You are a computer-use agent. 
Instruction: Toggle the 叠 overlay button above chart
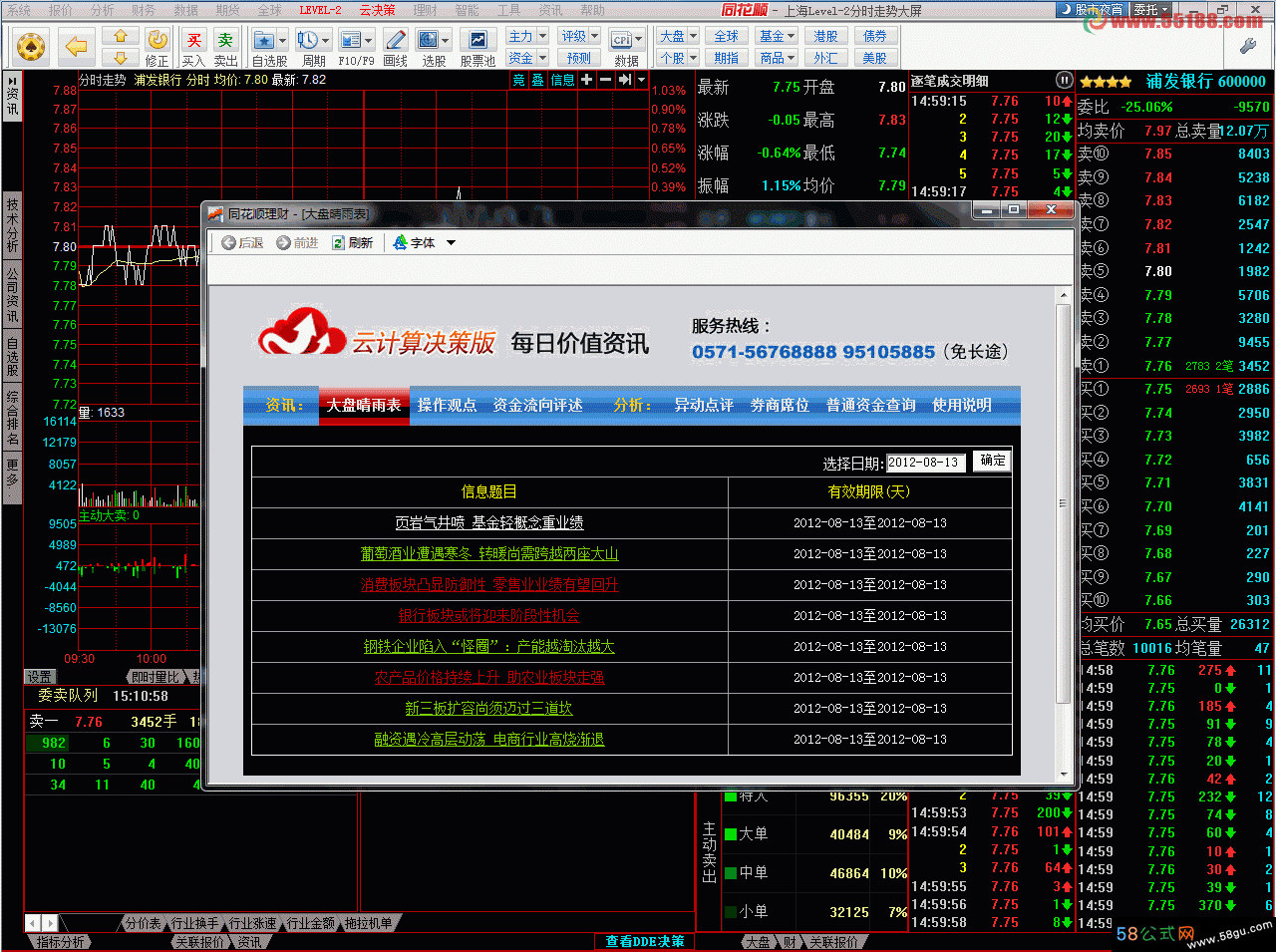coord(538,80)
